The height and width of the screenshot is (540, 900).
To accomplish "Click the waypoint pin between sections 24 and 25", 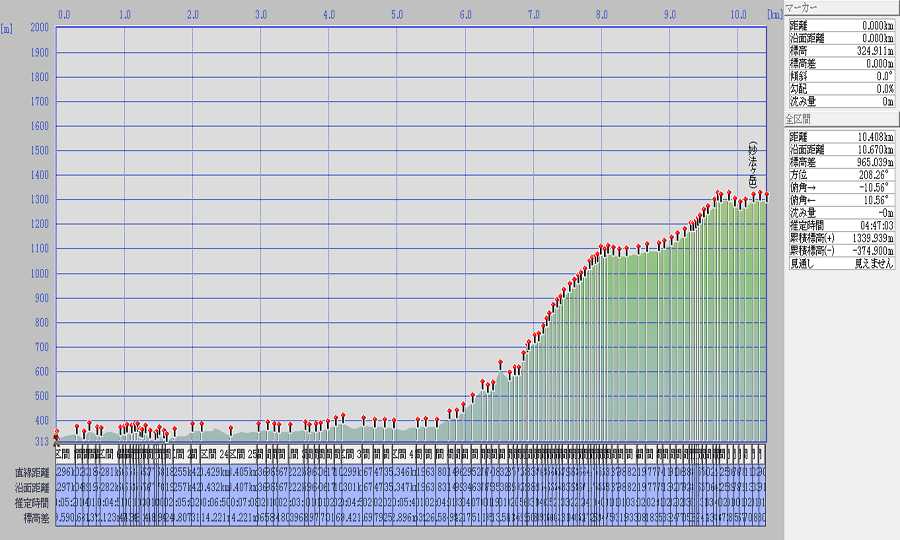I will pyautogui.click(x=231, y=430).
